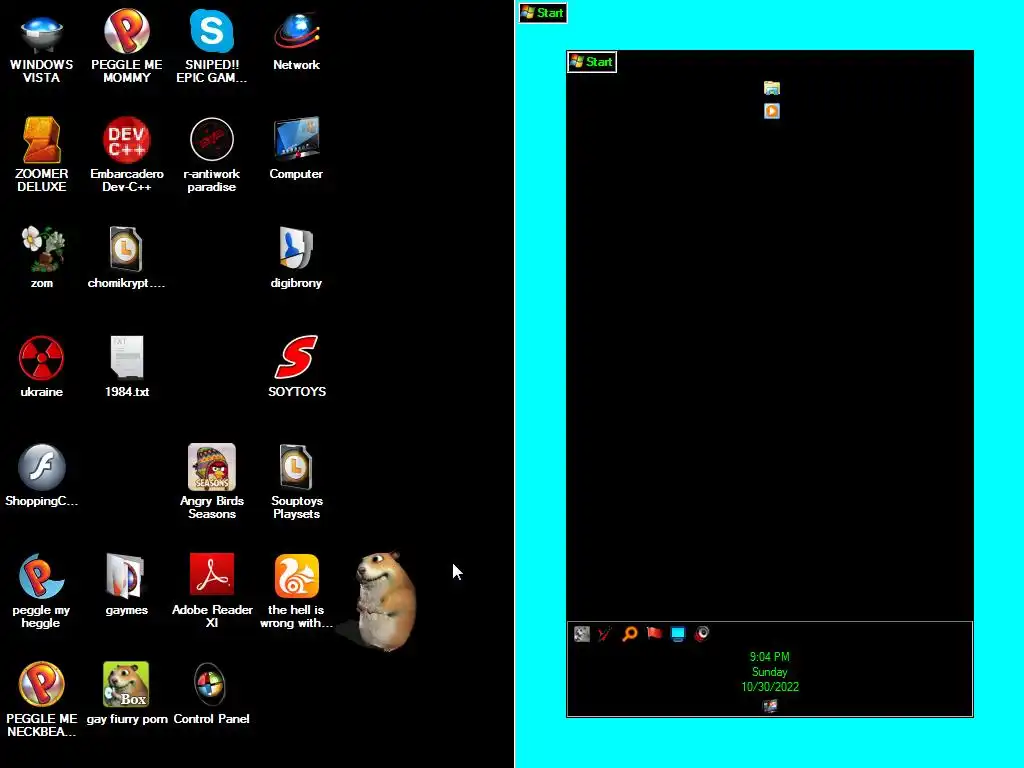Viewport: 1024px width, 768px height.
Task: Click the Start button inside the black panel
Action: 592,62
